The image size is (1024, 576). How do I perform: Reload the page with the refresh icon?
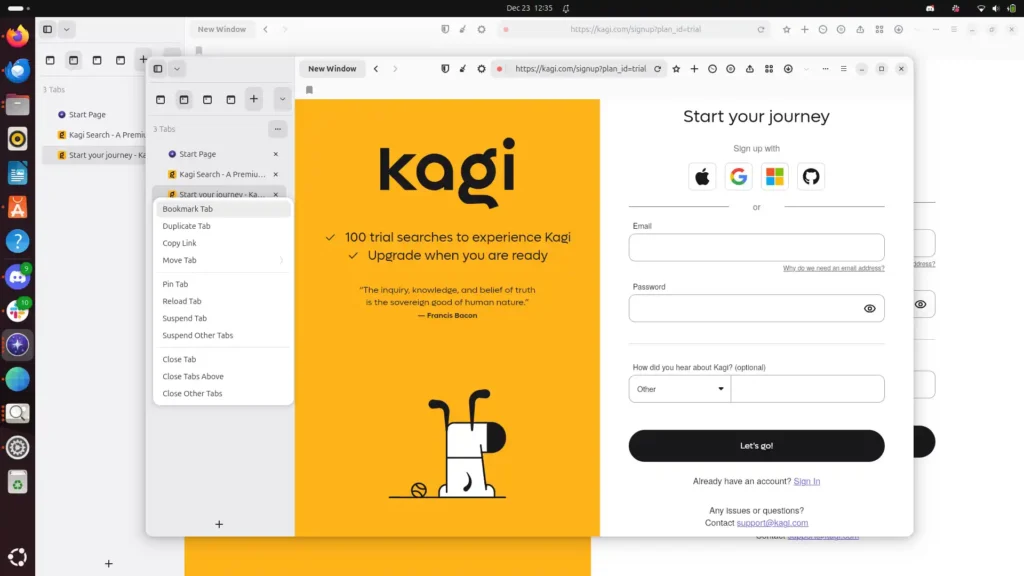tap(658, 69)
